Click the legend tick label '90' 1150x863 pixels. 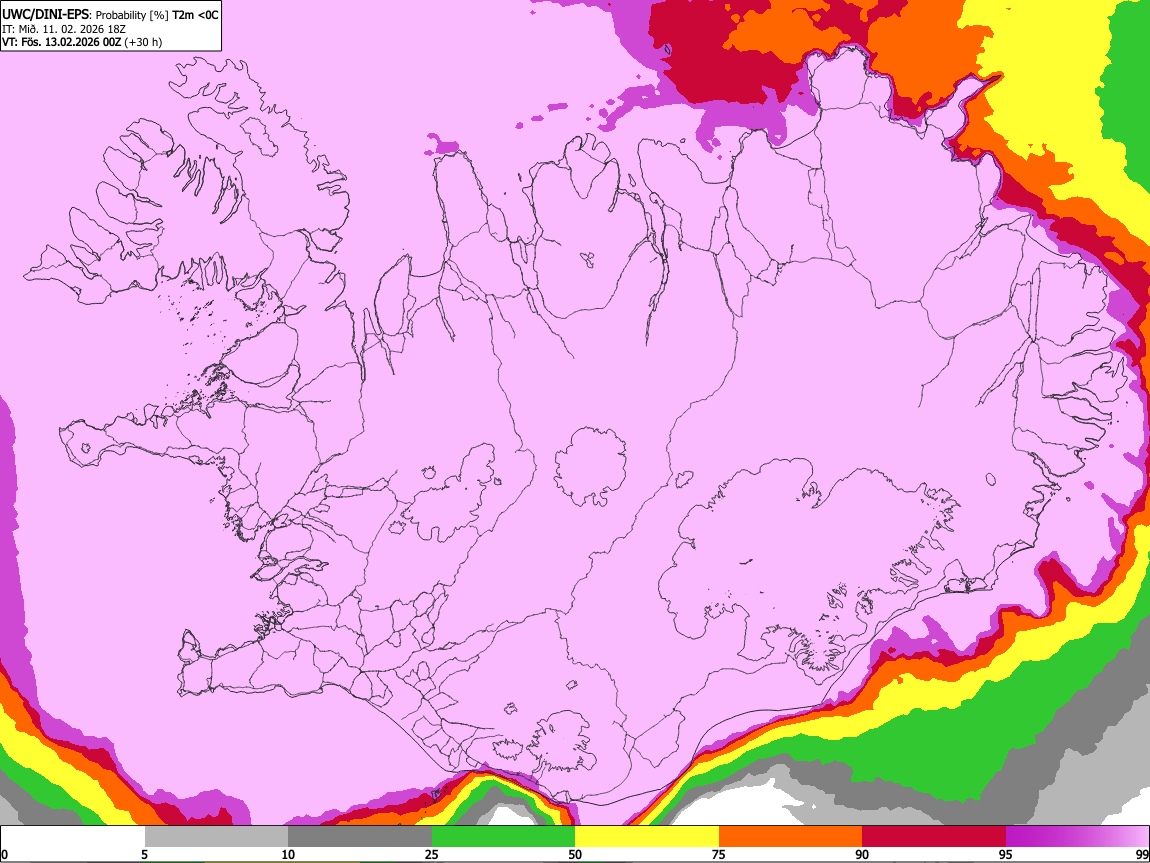[x=862, y=854]
